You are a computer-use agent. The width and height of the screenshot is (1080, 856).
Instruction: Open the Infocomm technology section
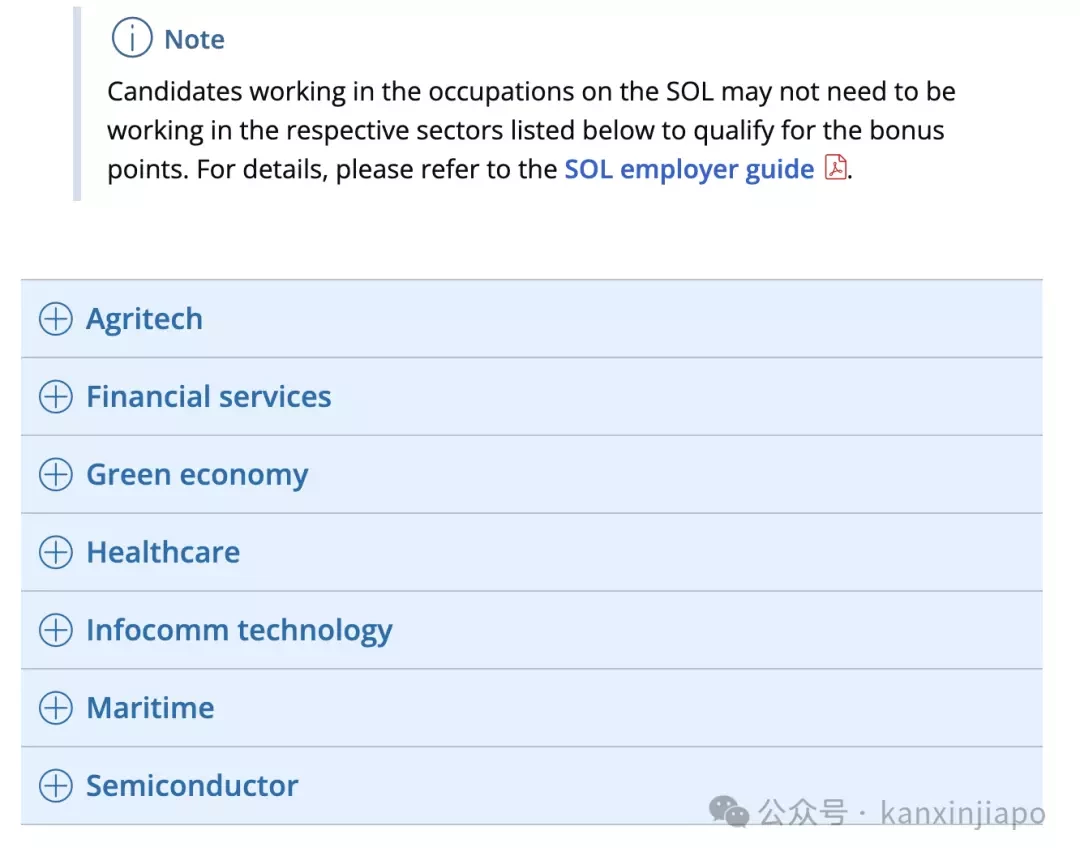(x=532, y=630)
